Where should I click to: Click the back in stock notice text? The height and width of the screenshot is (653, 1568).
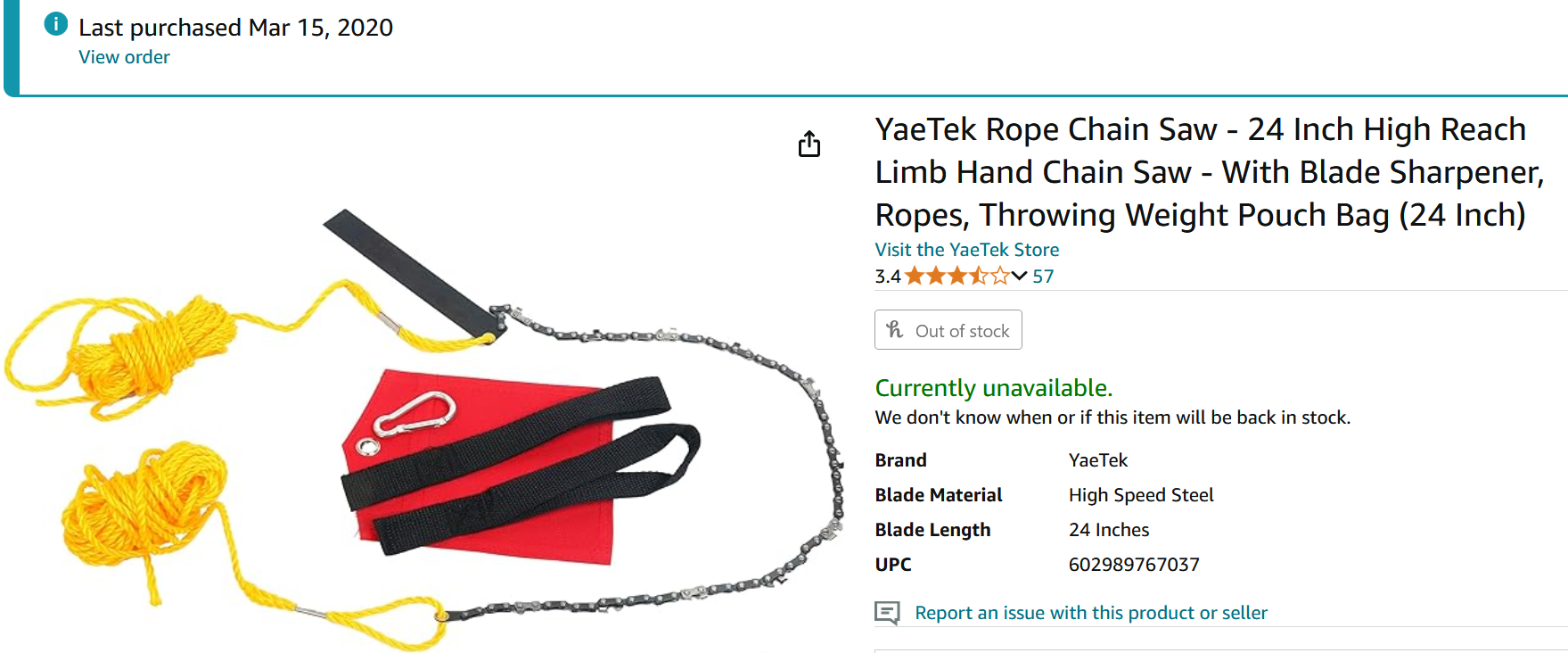(1112, 417)
